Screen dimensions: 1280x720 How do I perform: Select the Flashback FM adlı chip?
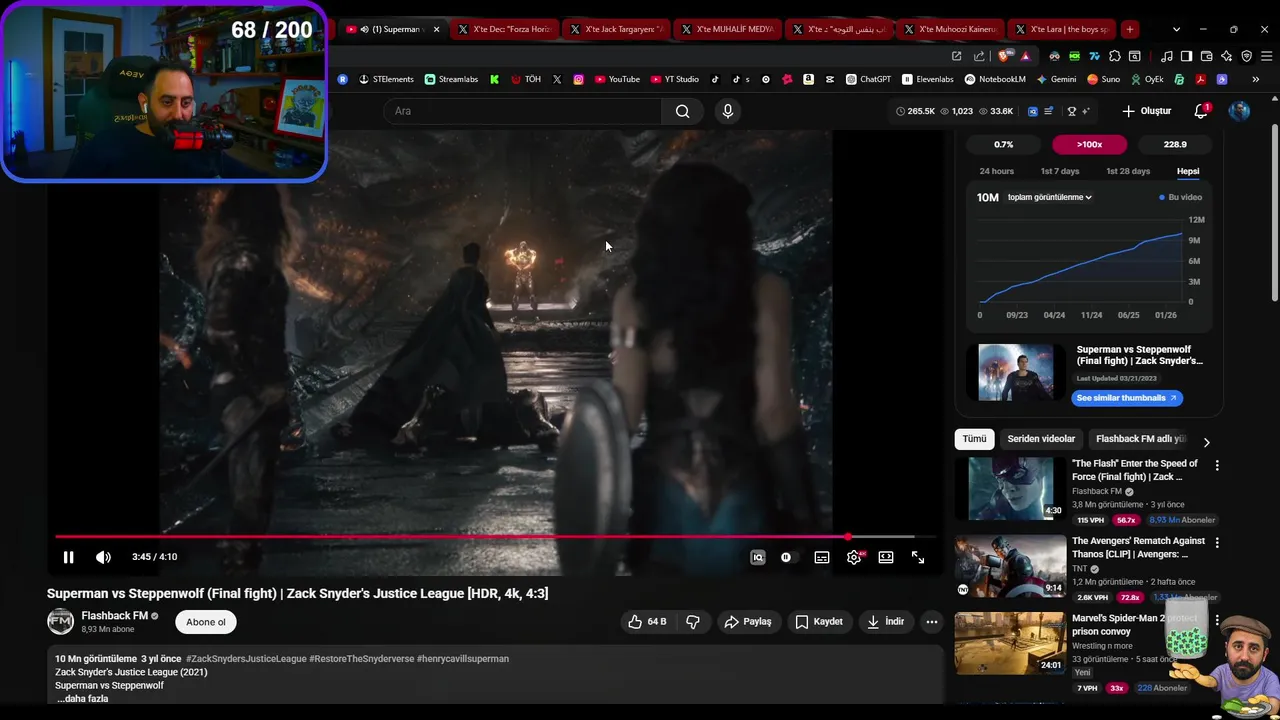pos(1140,439)
